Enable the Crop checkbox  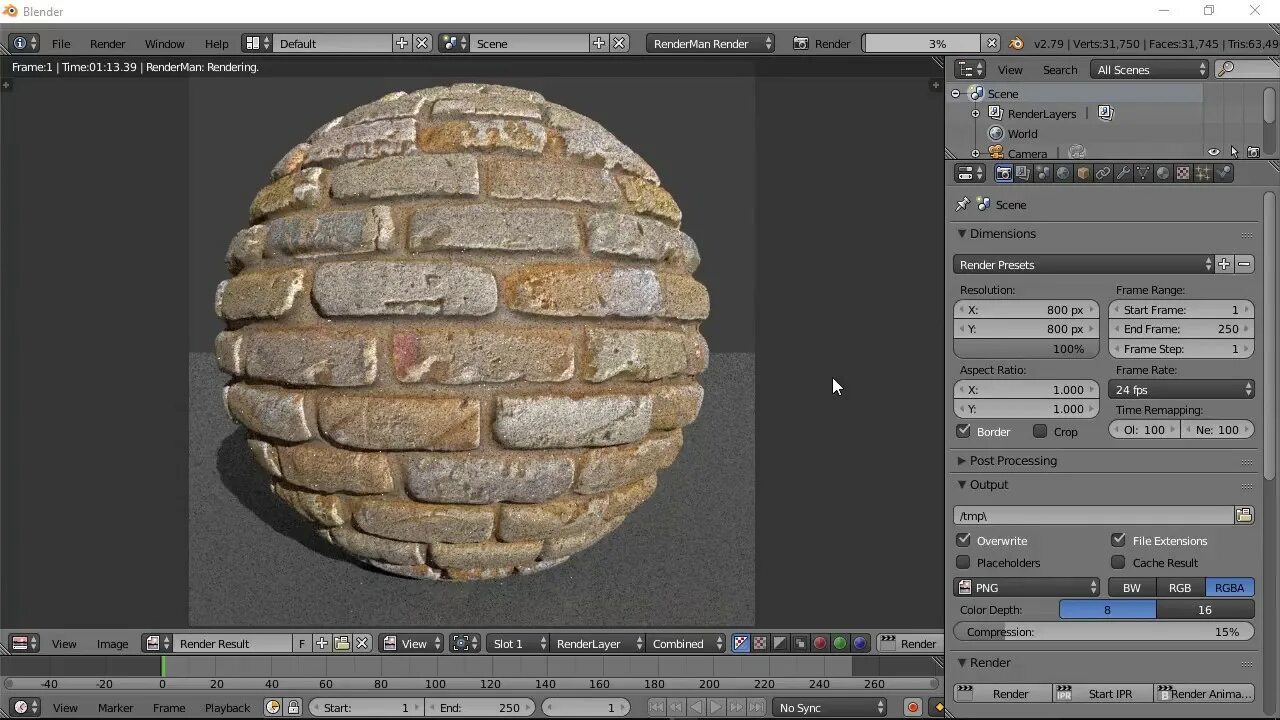pos(1040,431)
